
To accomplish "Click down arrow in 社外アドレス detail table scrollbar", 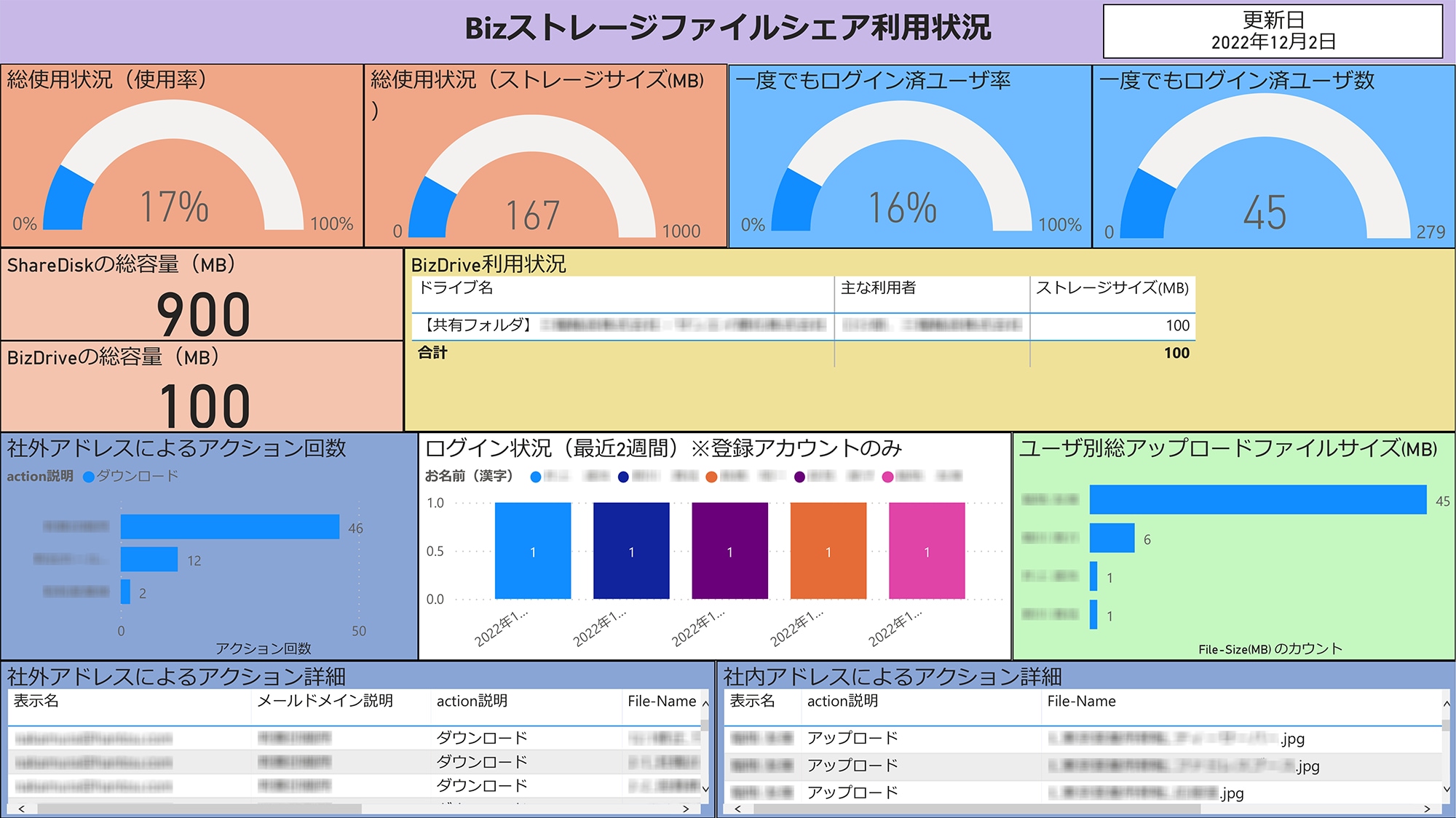I will pos(705,788).
